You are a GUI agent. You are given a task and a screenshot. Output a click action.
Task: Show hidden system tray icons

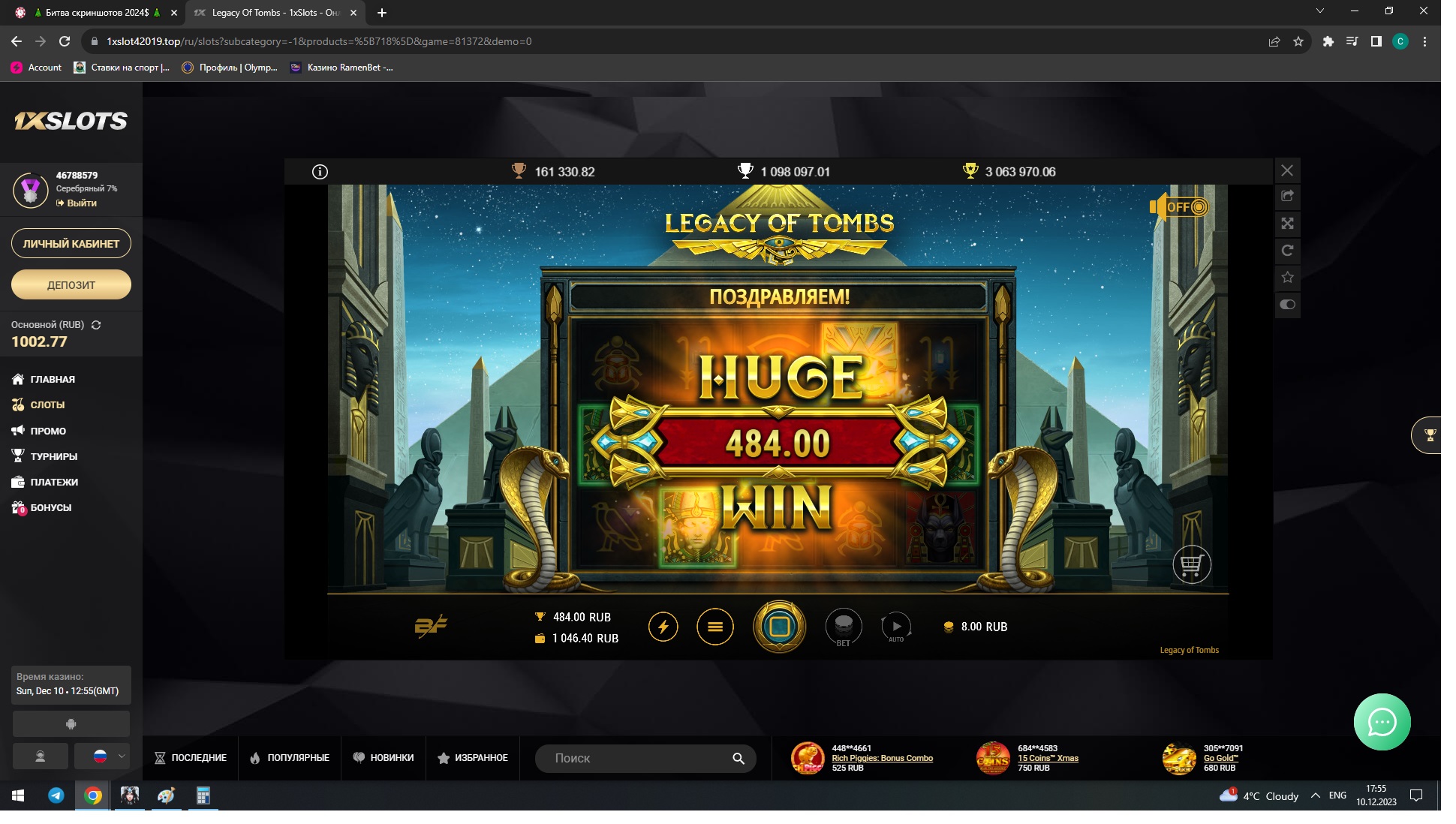coord(1315,795)
